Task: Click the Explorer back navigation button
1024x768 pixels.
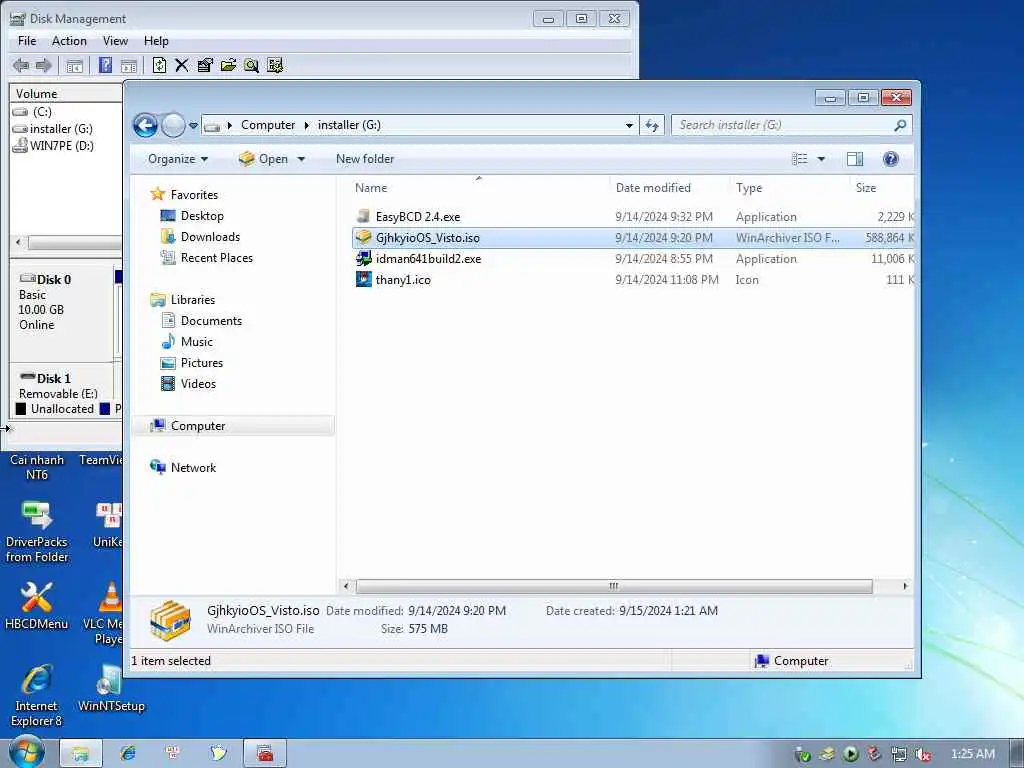Action: 145,125
